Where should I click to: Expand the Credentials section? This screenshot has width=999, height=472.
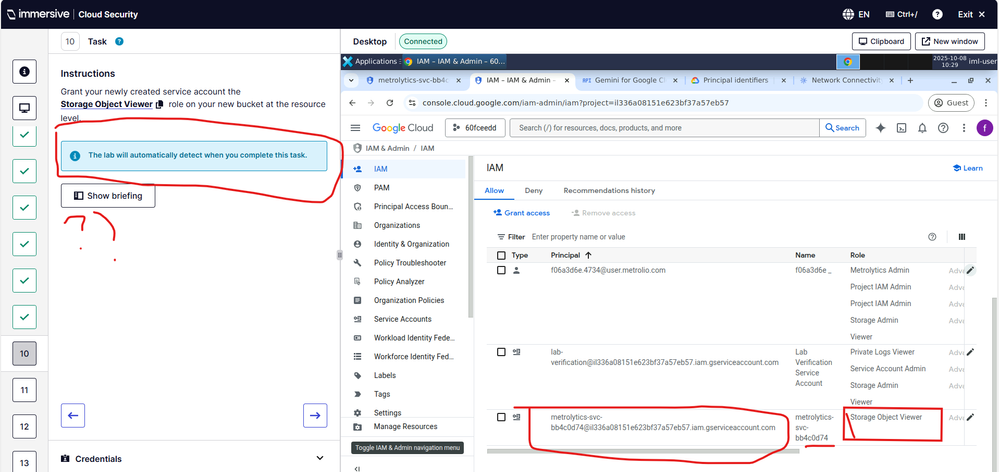click(x=320, y=459)
